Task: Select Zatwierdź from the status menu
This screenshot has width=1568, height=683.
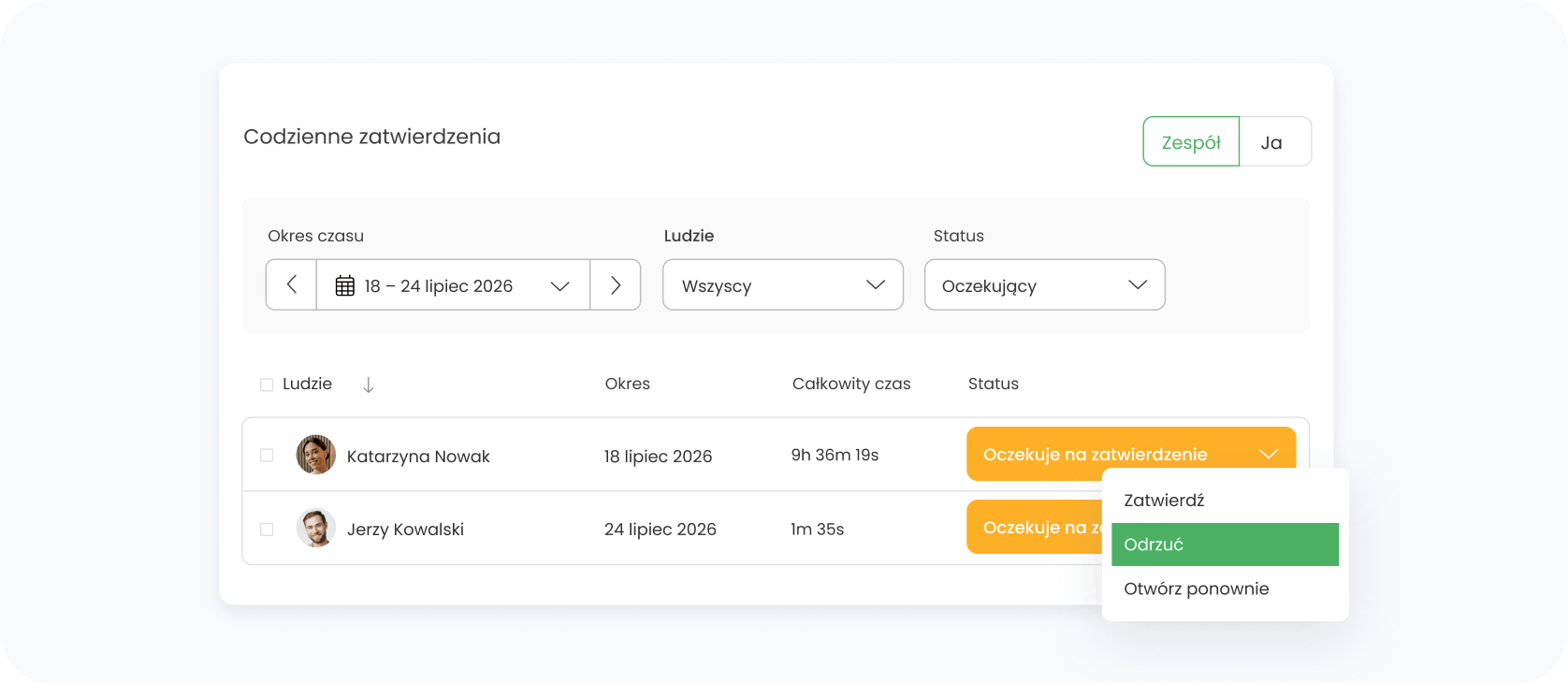Action: point(1164,501)
